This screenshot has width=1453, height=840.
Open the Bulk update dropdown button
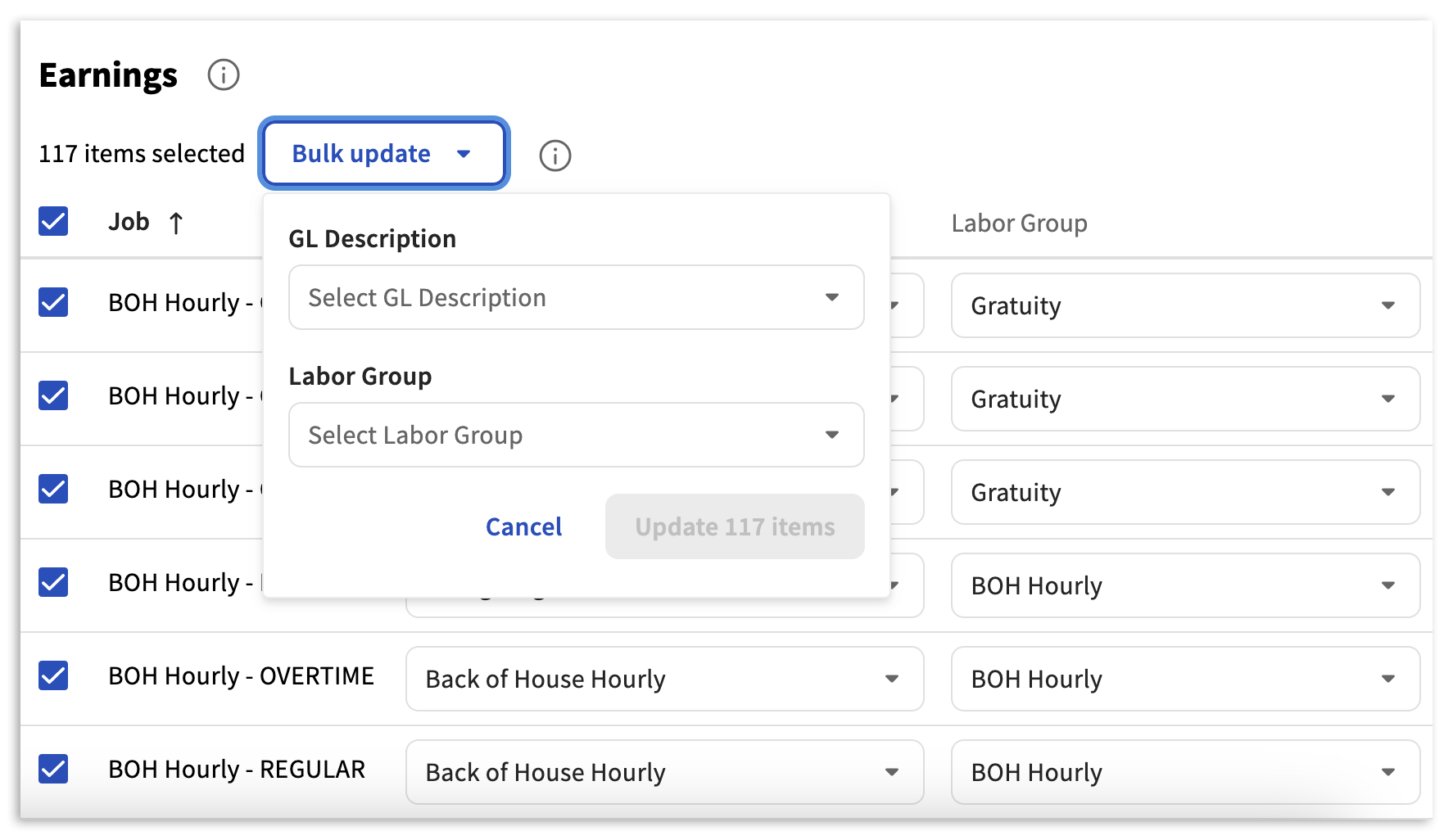[384, 154]
